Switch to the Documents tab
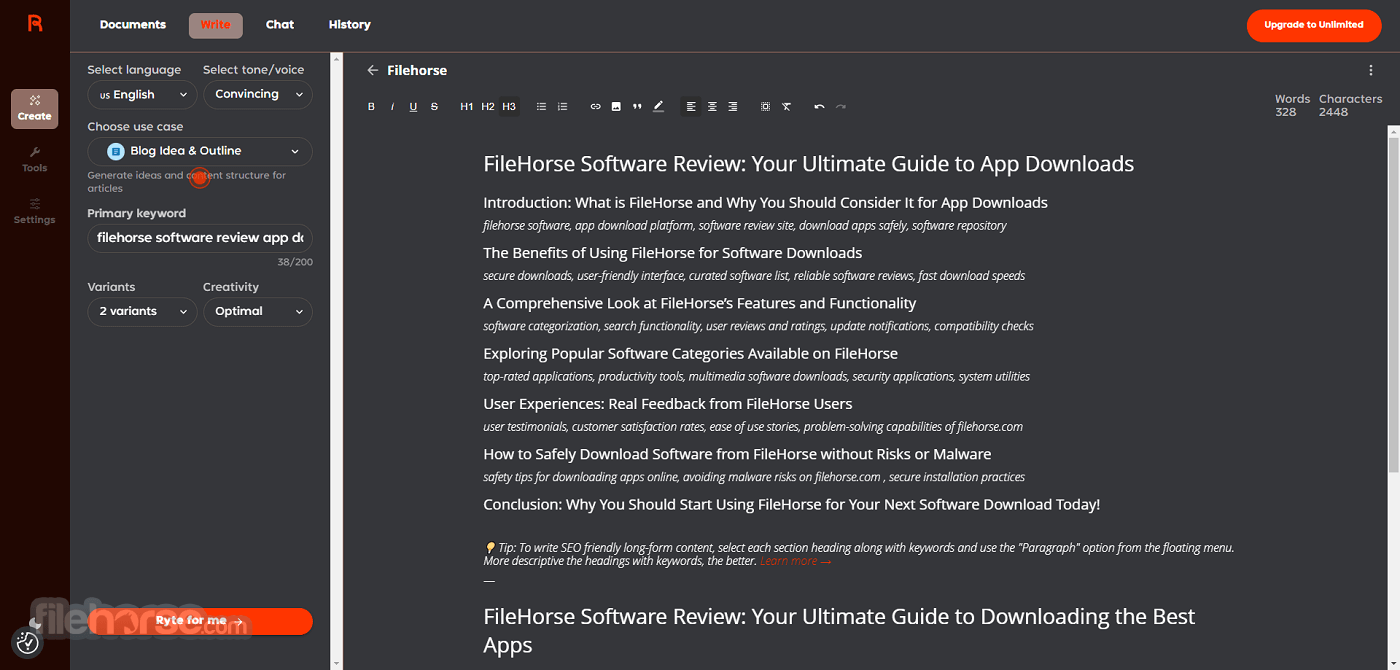 click(x=133, y=25)
